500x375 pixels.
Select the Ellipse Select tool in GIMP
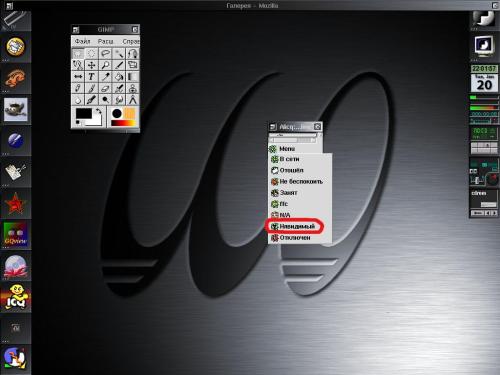[x=91, y=53]
